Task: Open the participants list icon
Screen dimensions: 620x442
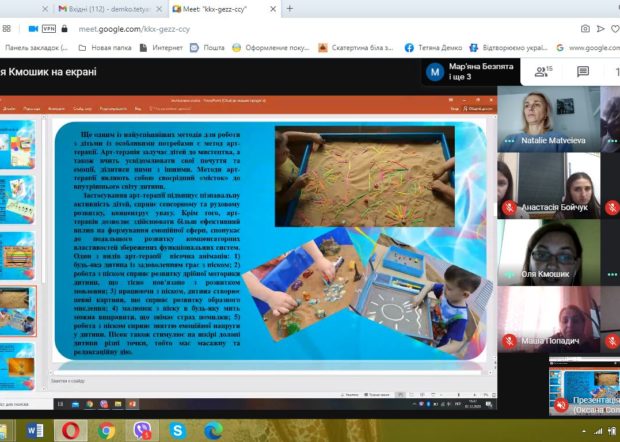Action: click(542, 72)
